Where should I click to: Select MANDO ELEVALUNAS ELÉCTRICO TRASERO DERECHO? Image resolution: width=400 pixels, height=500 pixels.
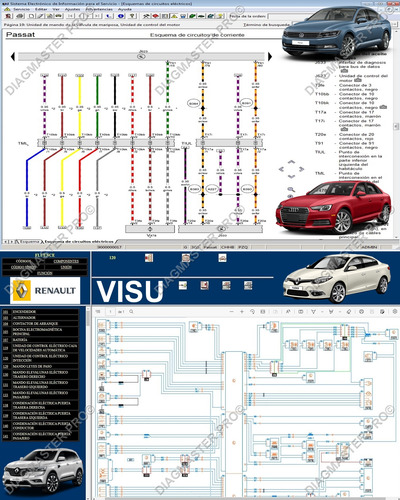point(41,374)
